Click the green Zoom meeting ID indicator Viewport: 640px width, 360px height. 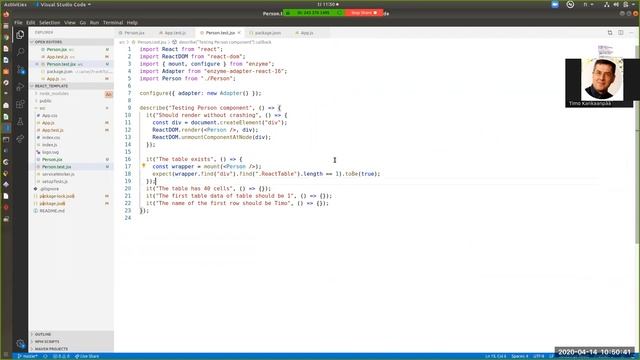point(313,13)
